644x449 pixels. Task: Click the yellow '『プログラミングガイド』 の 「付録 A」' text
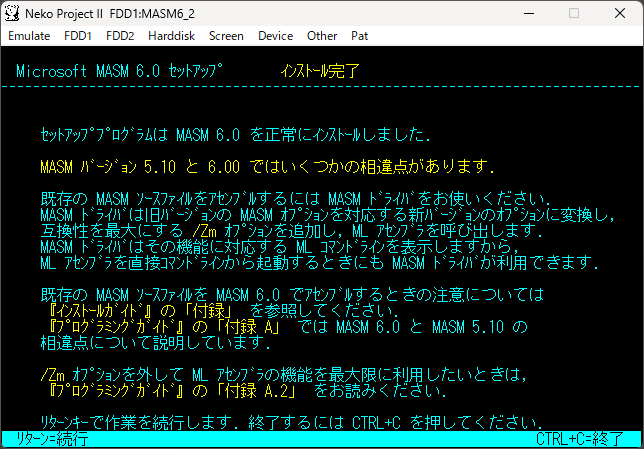click(166, 327)
